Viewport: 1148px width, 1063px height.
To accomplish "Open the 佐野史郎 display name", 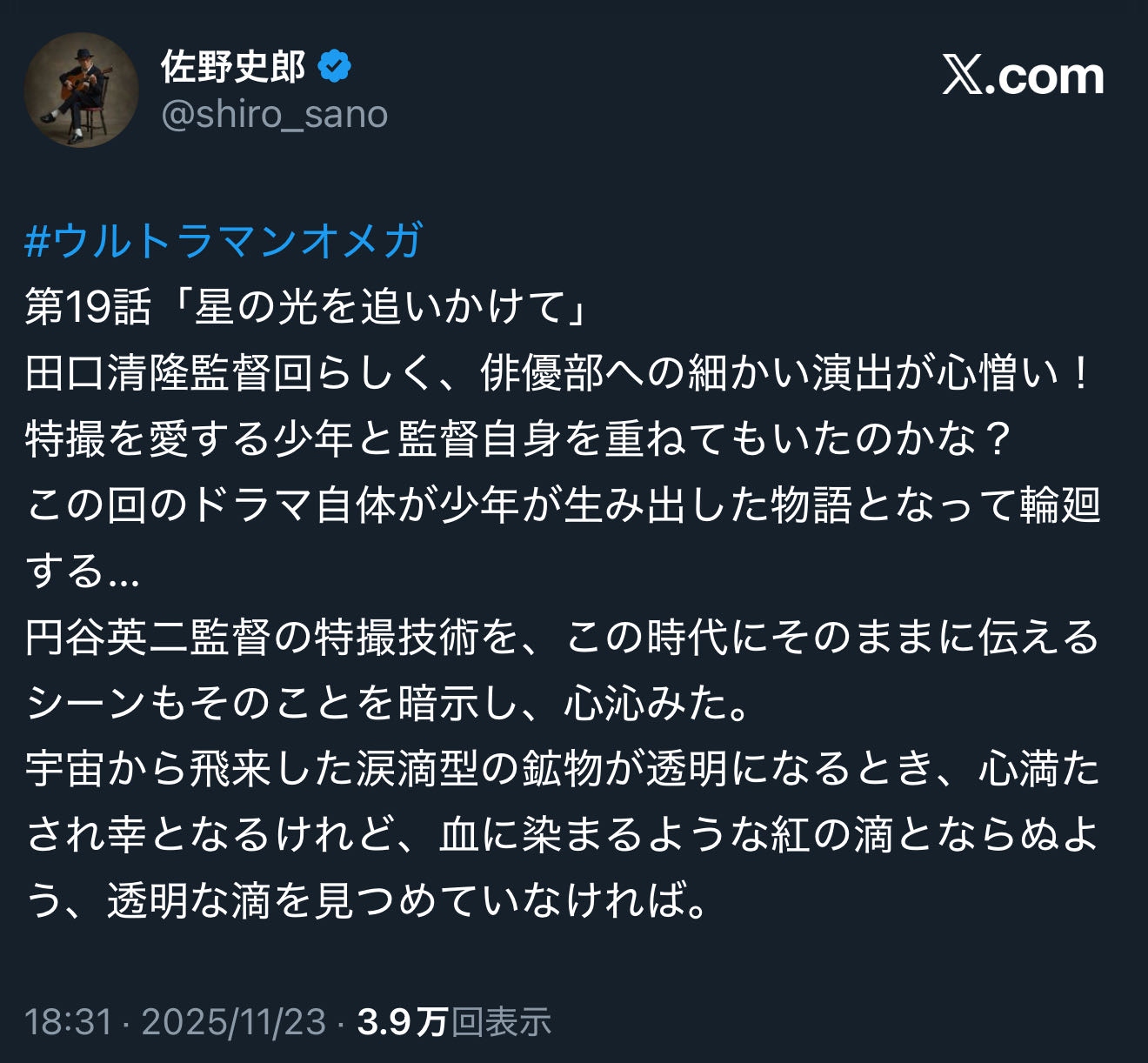I will [x=233, y=67].
